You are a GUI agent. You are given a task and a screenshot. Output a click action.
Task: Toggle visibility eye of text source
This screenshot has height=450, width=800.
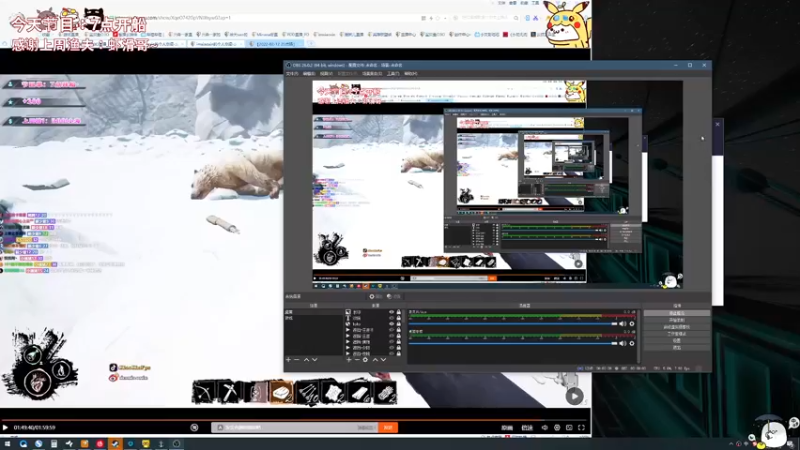click(x=392, y=318)
